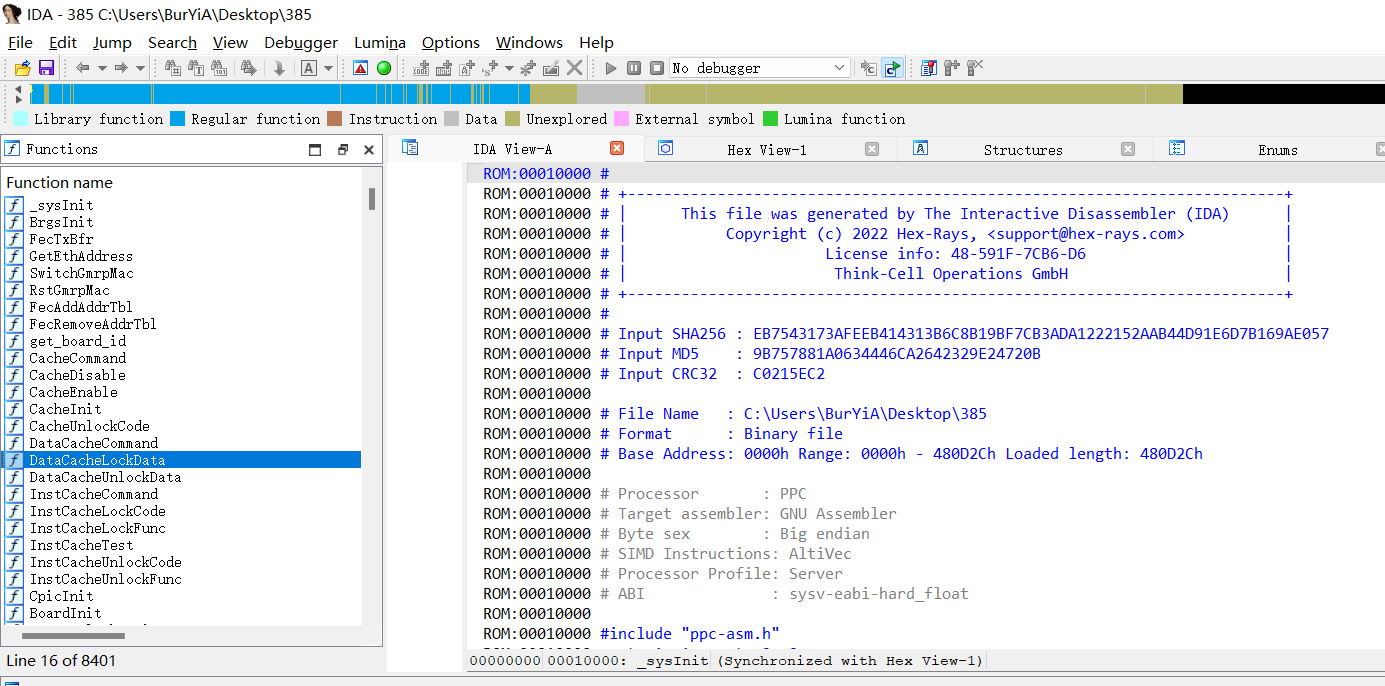Click the green circle toolbar icon
The height and width of the screenshot is (686, 1385).
click(384, 68)
